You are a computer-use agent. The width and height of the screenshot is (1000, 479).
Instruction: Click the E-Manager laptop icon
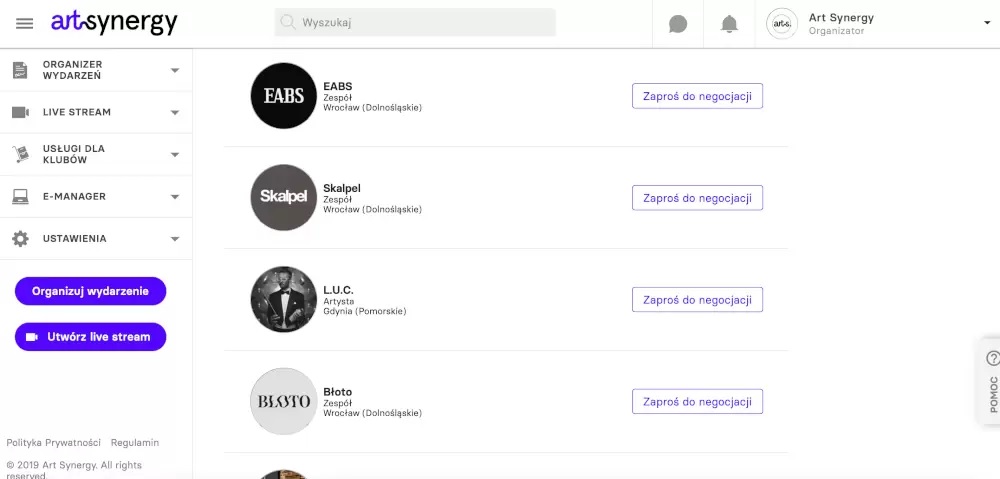click(x=20, y=197)
